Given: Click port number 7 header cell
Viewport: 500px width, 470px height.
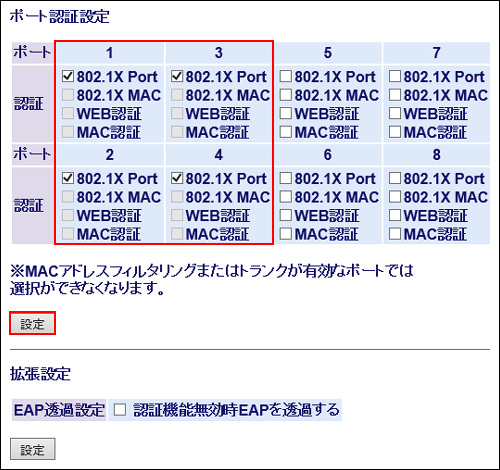Looking at the screenshot, I should 437,53.
